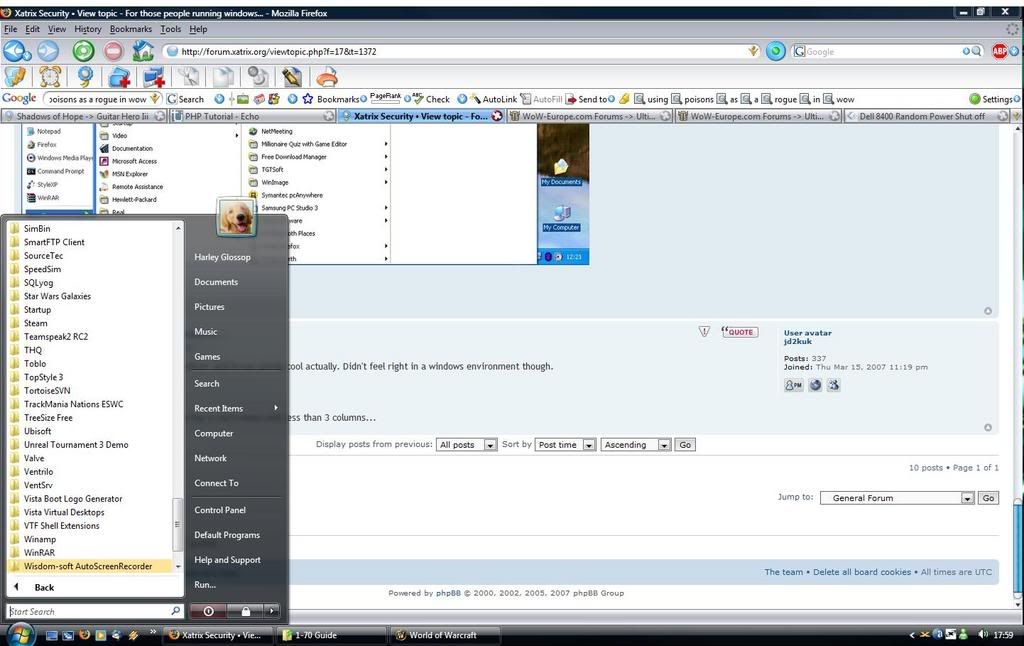Open the Ascending order dropdown
The width and height of the screenshot is (1024, 646).
coord(635,445)
